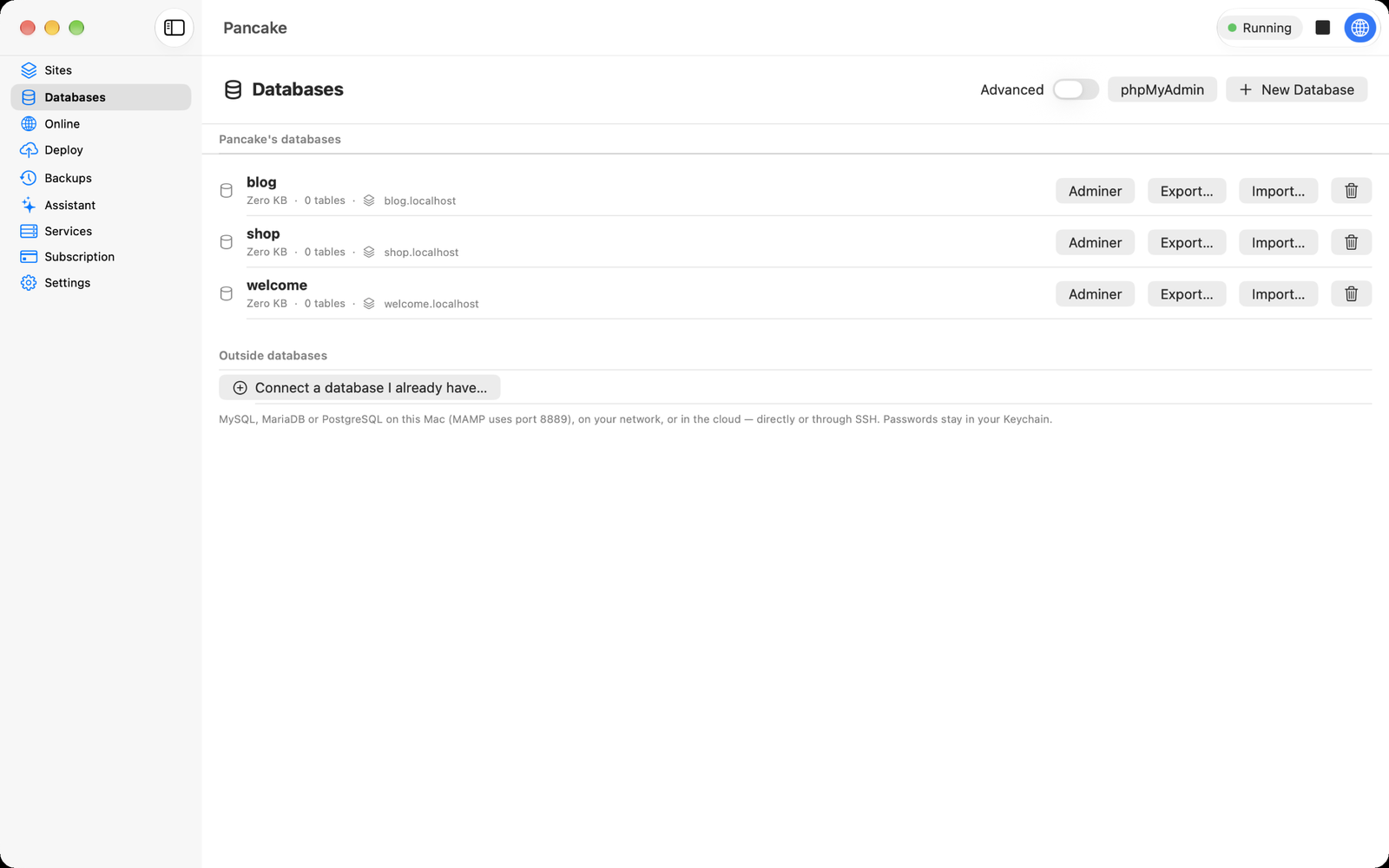
Task: Open the Settings section label
Action: pyautogui.click(x=68, y=283)
